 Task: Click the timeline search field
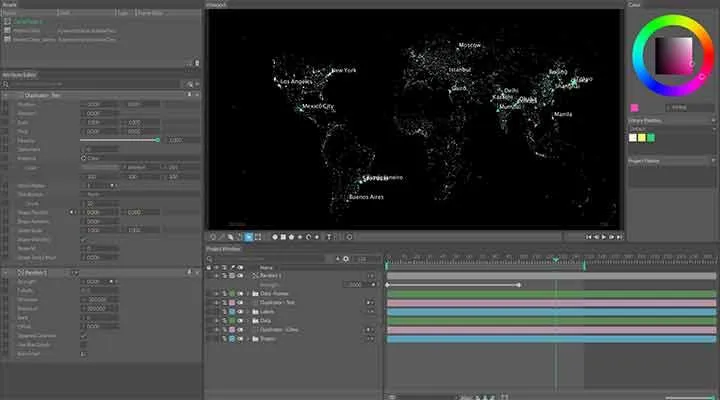click(269, 259)
